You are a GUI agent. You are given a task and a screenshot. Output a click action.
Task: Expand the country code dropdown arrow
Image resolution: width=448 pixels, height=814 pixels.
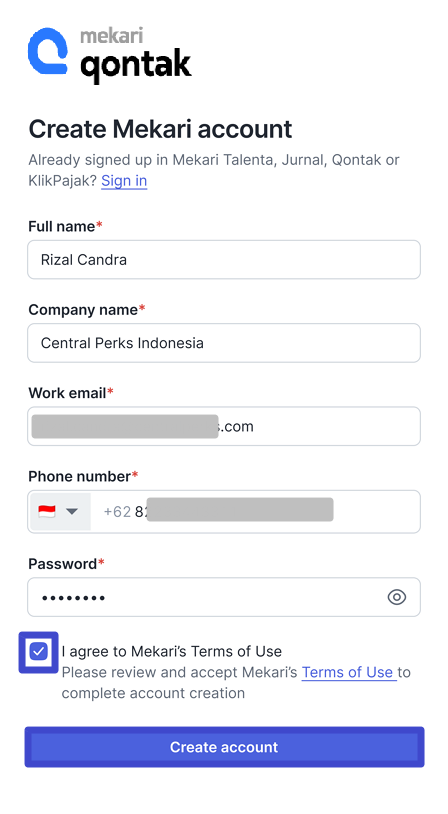pos(72,512)
